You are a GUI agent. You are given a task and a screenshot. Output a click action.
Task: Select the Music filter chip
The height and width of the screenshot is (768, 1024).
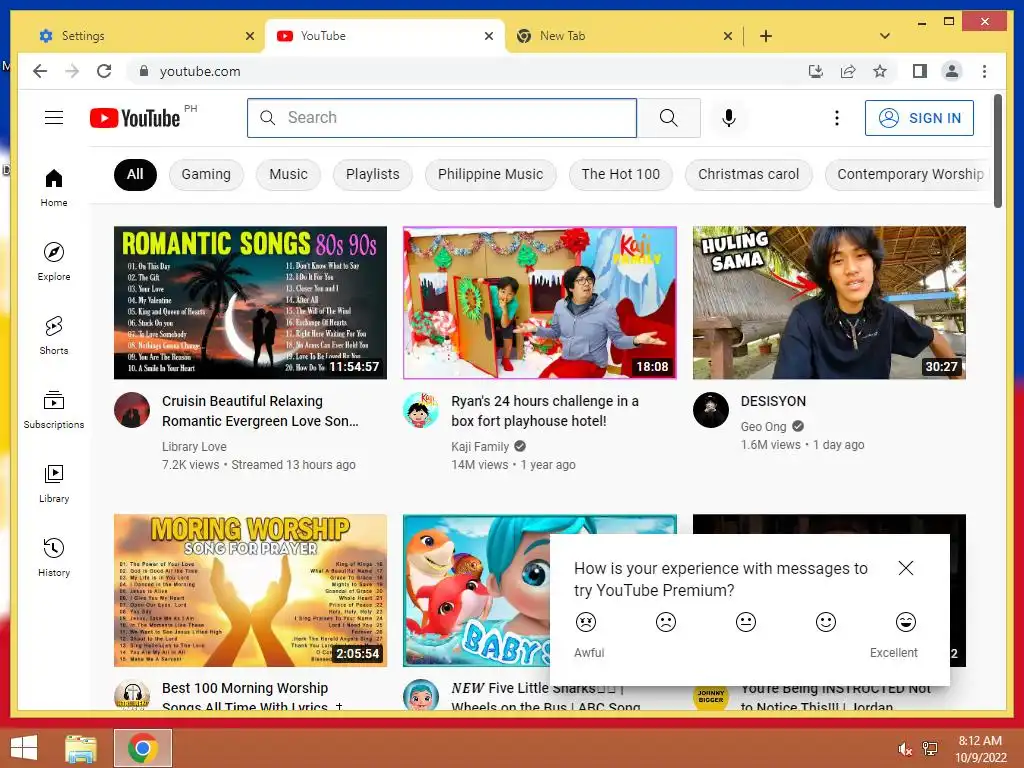tap(288, 174)
